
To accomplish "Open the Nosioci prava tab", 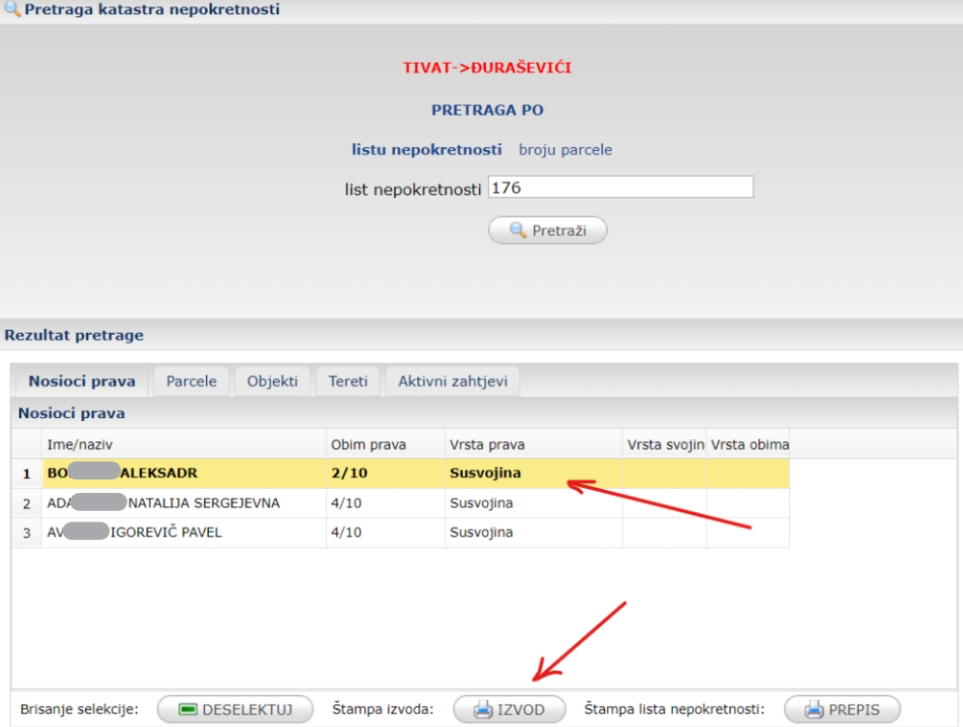I will (82, 381).
